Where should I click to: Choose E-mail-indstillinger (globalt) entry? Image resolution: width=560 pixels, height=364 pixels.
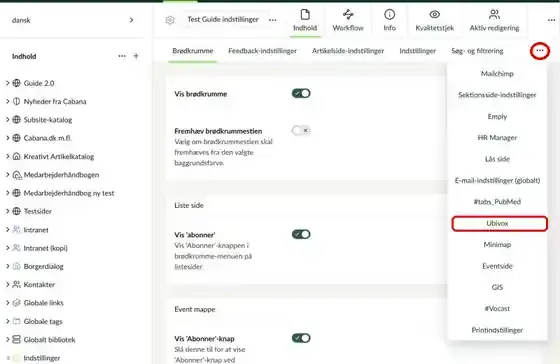tap(497, 180)
